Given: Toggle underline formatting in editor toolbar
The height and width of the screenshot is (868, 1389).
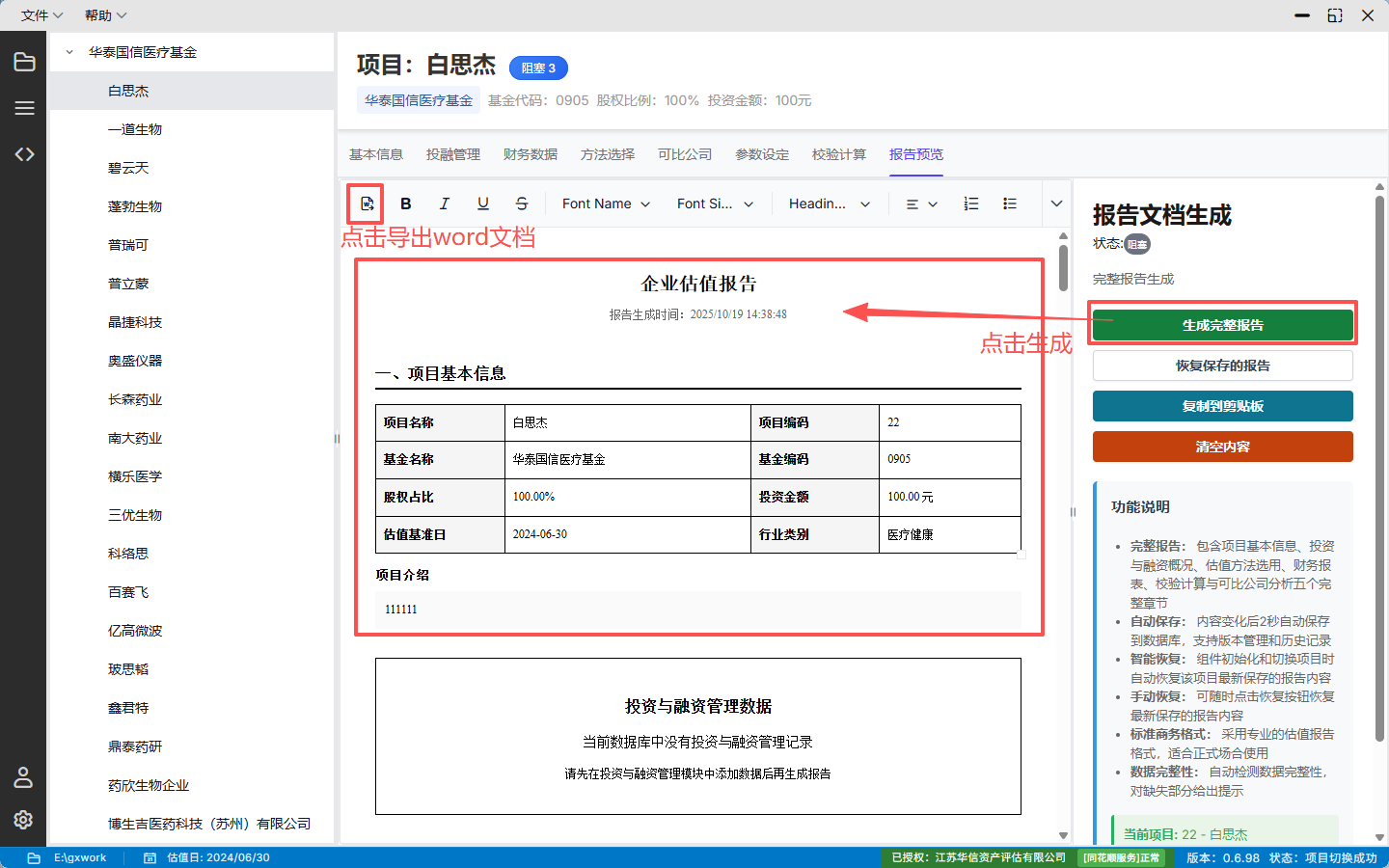Looking at the screenshot, I should (x=482, y=203).
